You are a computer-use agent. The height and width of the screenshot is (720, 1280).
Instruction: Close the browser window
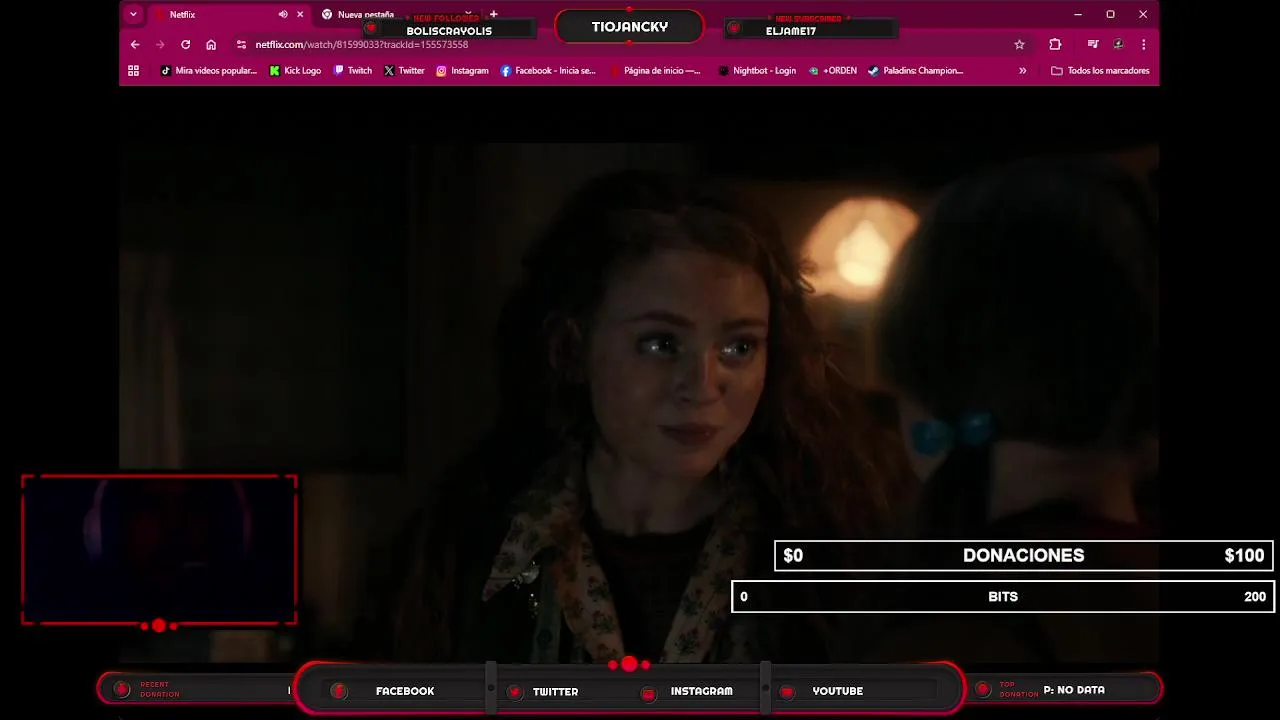click(x=1143, y=14)
